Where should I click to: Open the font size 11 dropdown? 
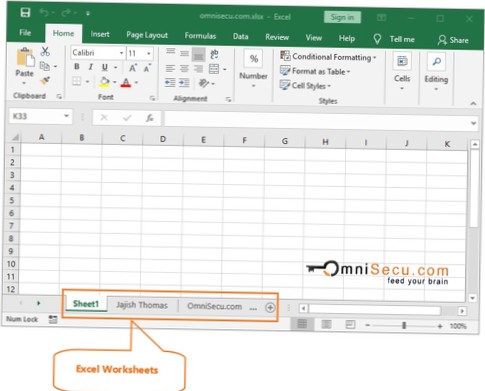(149, 54)
